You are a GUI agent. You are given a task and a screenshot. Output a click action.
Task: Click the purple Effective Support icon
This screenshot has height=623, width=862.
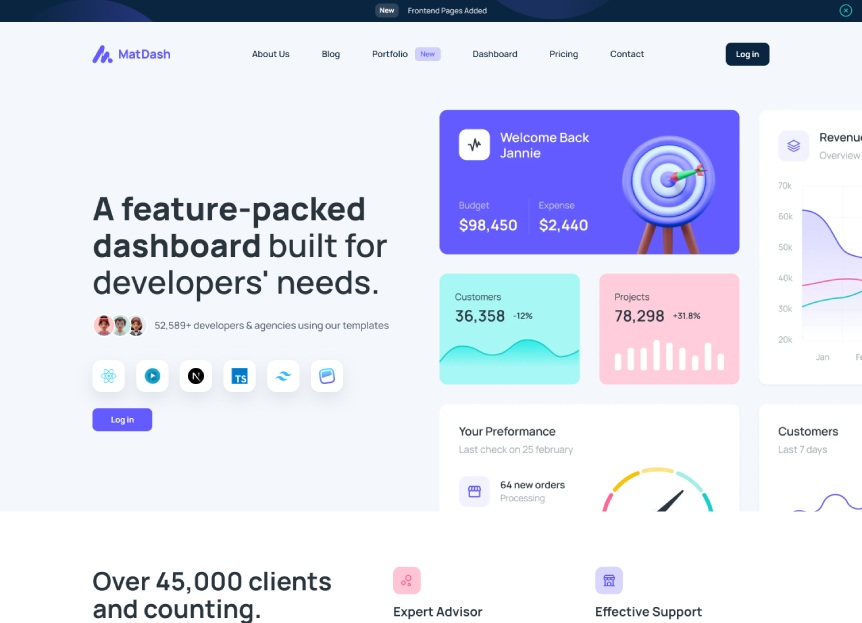pos(609,580)
